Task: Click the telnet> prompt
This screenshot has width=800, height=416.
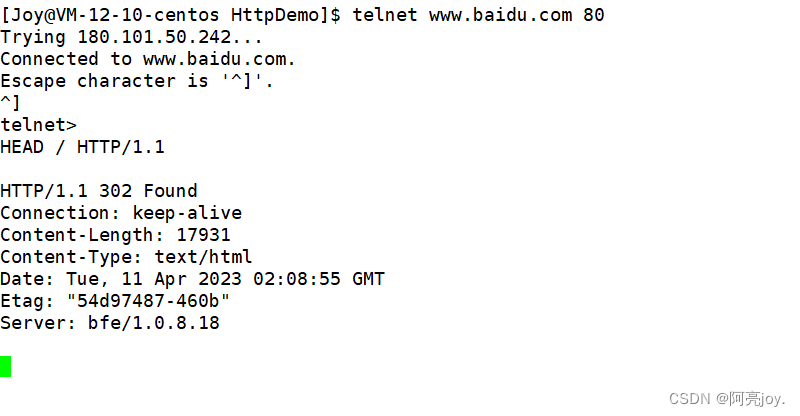Action: [38, 125]
